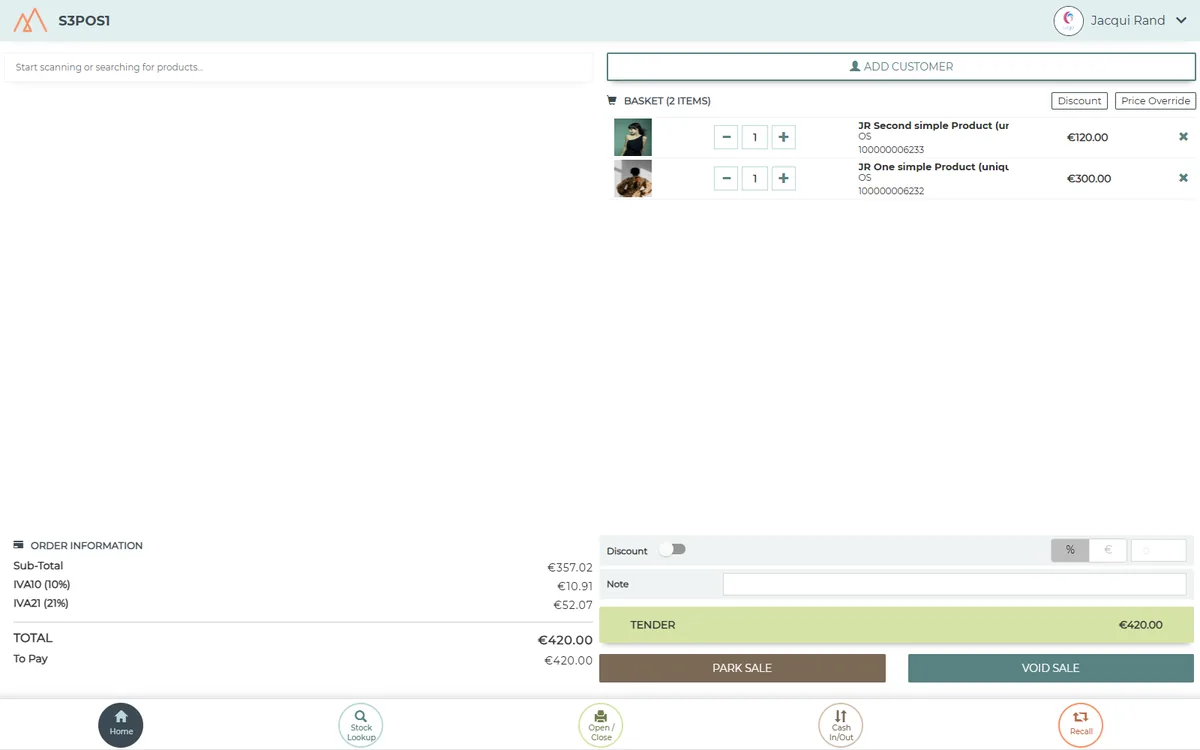
Task: Open Stock Lookup
Action: coord(361,725)
